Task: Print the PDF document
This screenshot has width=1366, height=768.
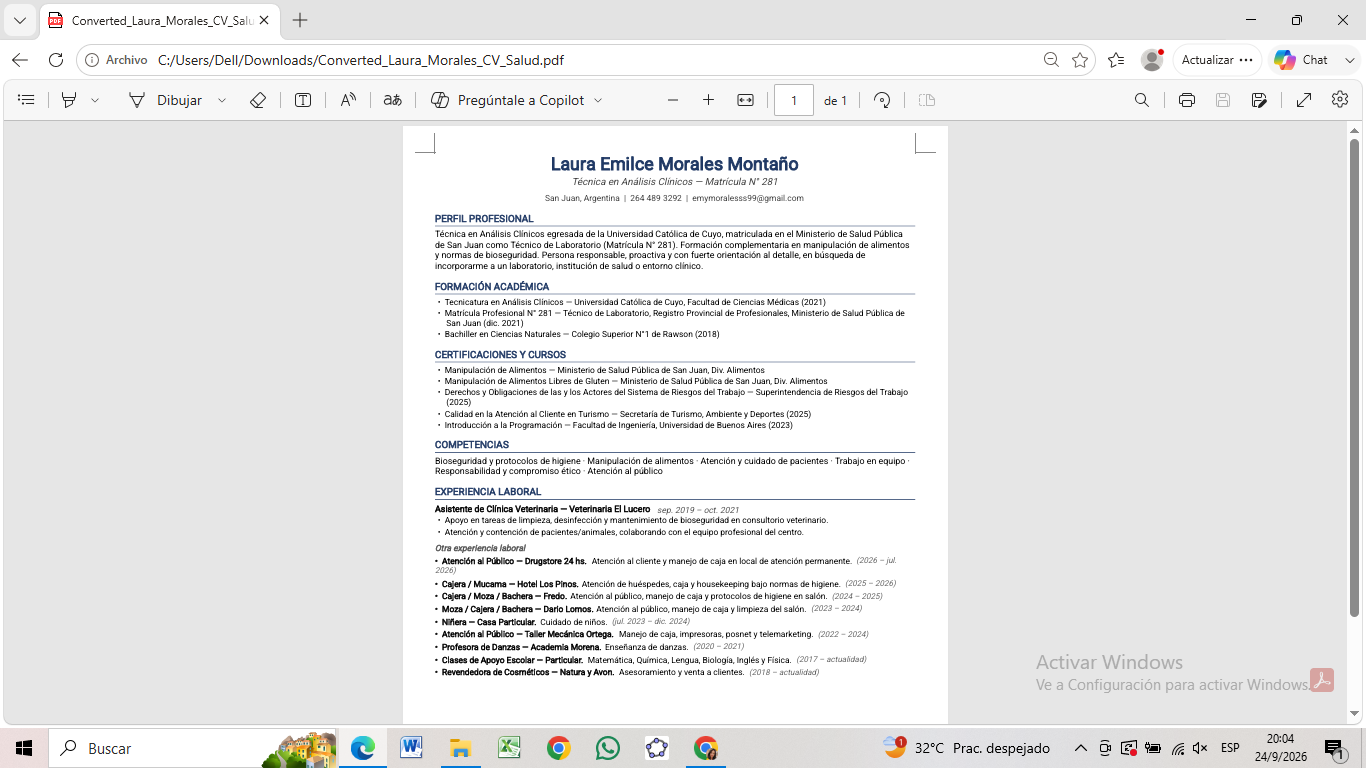Action: click(x=1187, y=100)
